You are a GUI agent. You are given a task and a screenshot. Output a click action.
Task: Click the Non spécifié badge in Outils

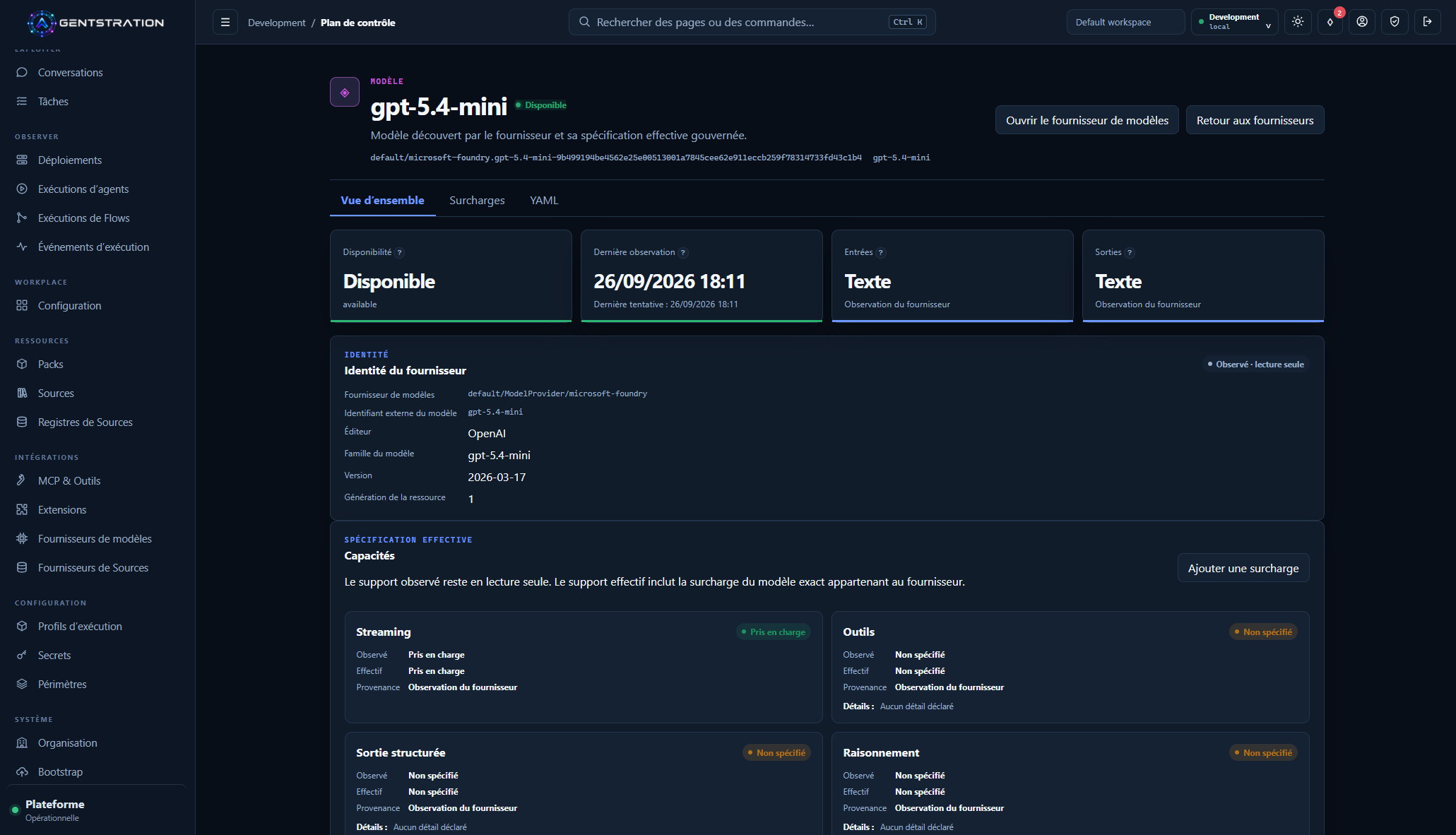1263,632
